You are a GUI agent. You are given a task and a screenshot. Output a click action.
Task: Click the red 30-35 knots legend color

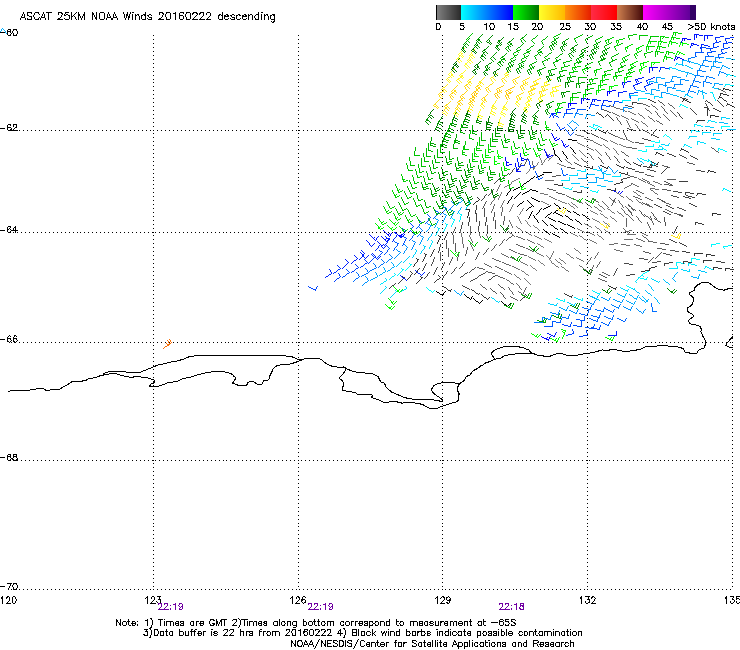[x=604, y=12]
